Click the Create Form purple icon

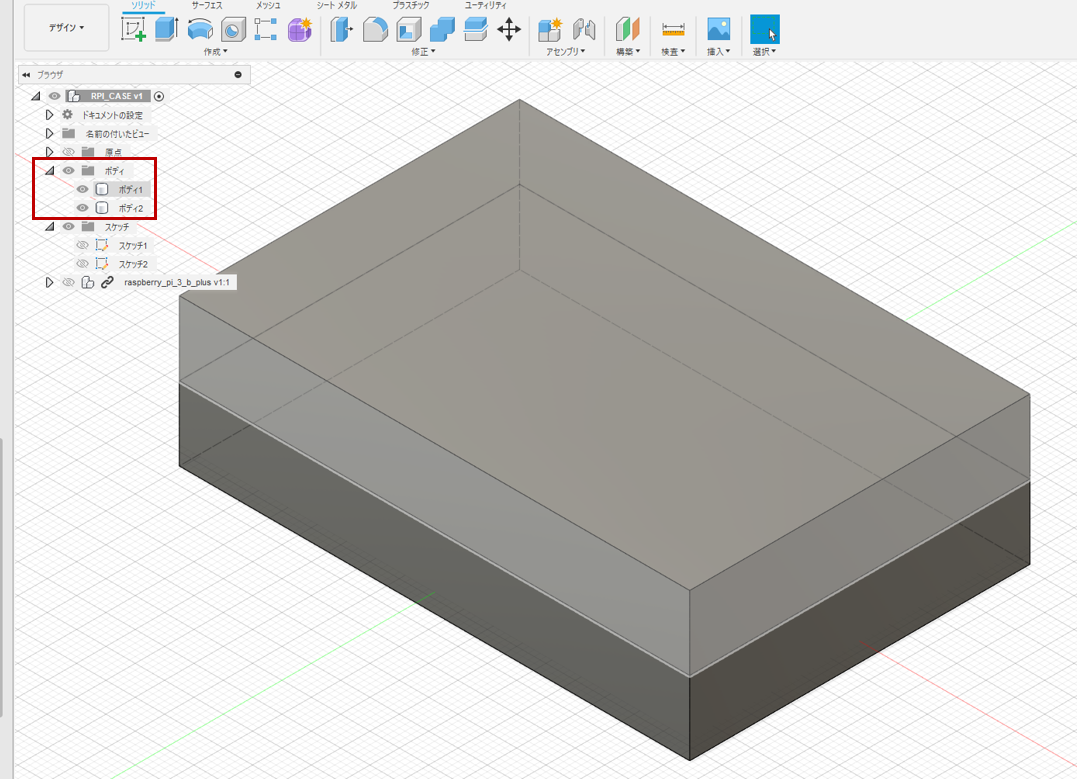click(x=300, y=30)
